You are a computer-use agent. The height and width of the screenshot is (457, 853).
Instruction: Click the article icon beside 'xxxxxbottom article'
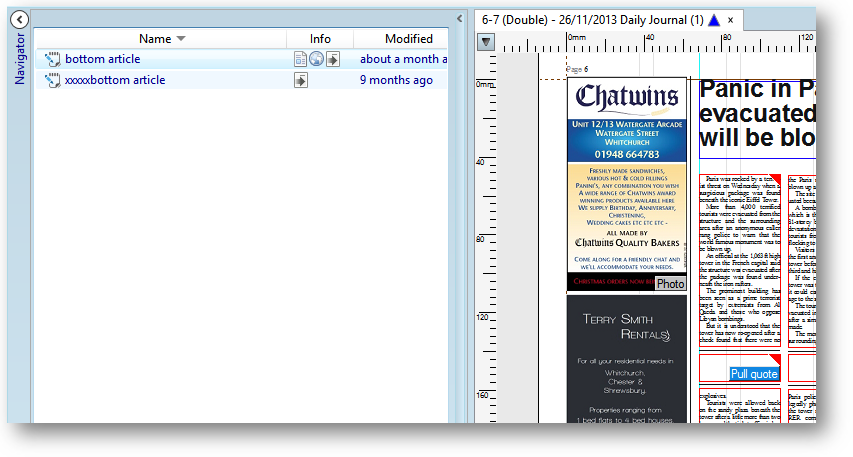[x=53, y=80]
